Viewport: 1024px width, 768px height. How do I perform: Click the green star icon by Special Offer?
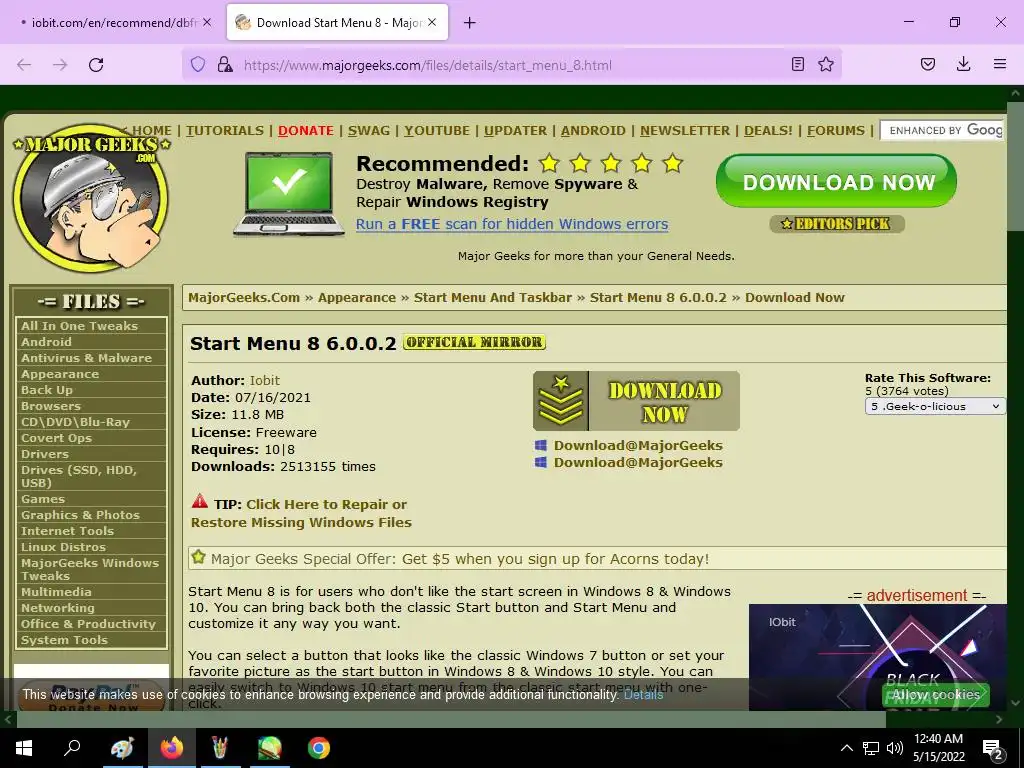199,557
